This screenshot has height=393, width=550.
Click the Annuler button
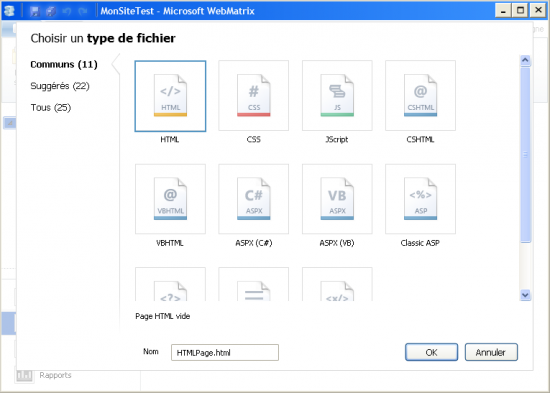[491, 352]
